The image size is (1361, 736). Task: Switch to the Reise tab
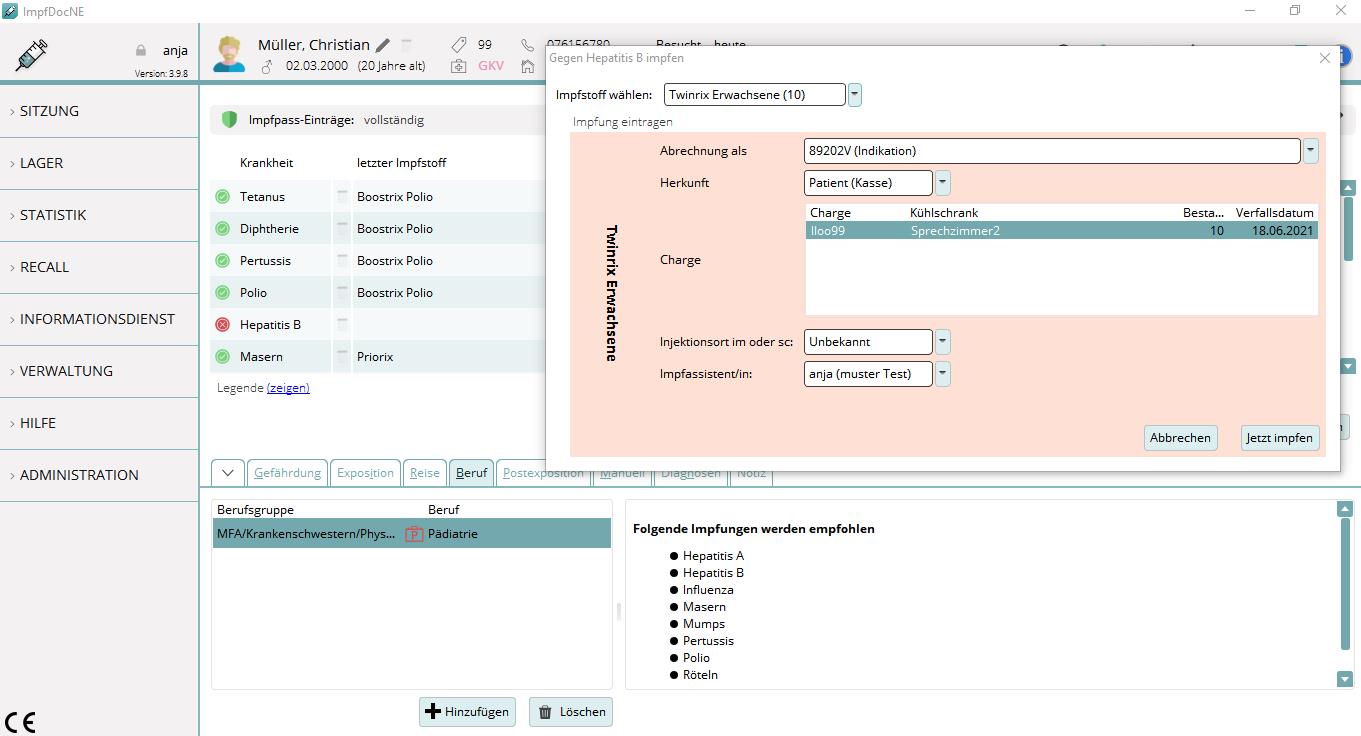point(425,473)
